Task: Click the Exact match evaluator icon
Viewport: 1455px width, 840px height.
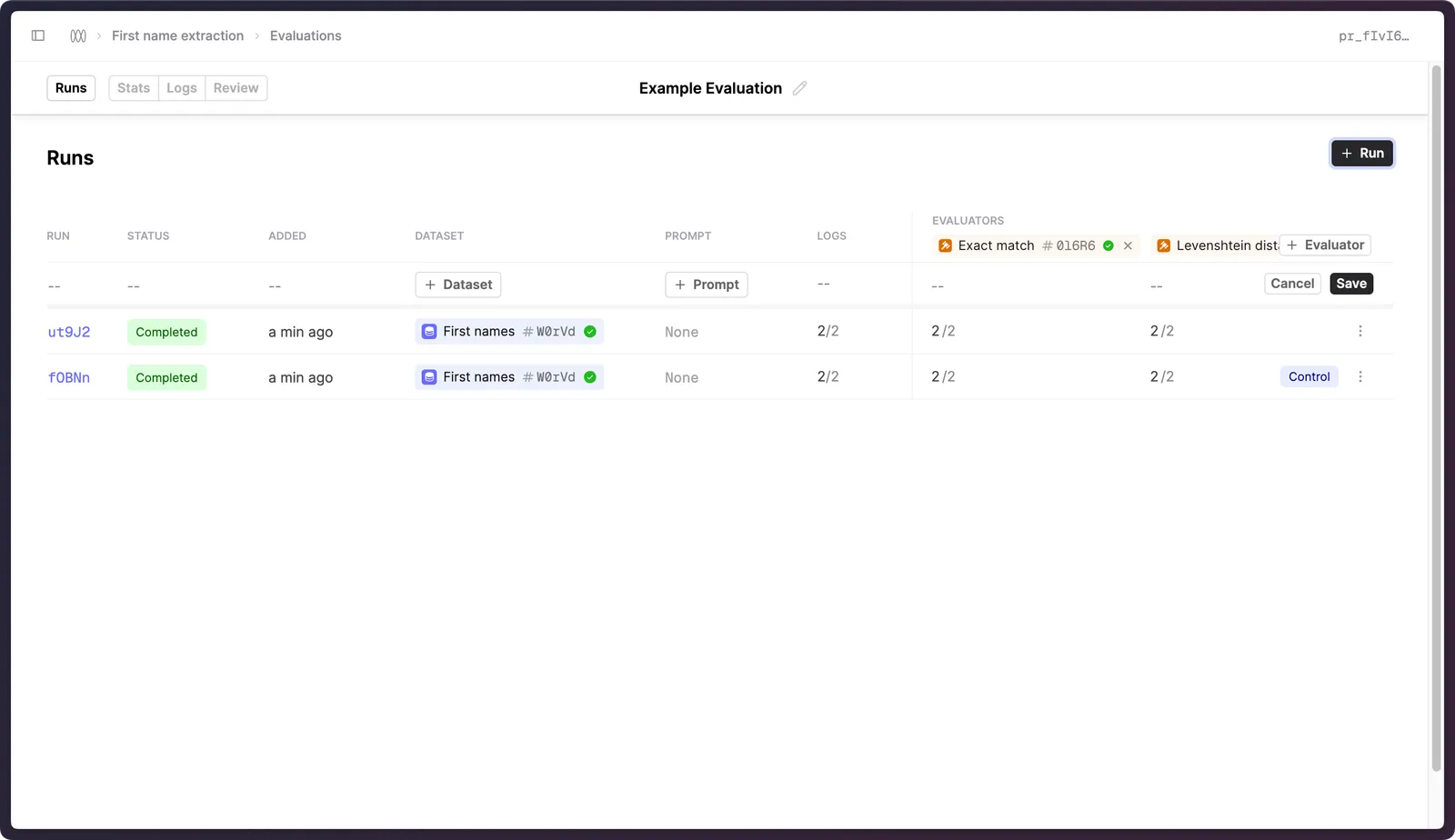Action: point(945,245)
